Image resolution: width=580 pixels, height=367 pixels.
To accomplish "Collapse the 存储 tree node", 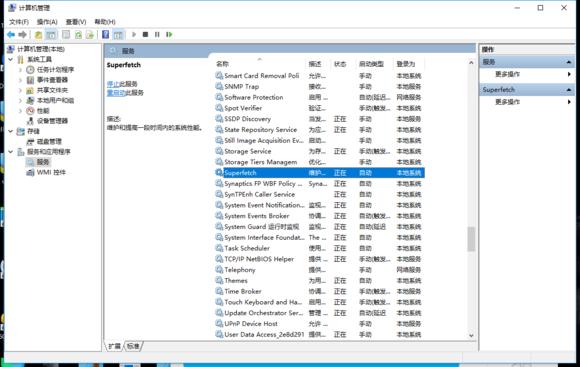I will 11,131.
